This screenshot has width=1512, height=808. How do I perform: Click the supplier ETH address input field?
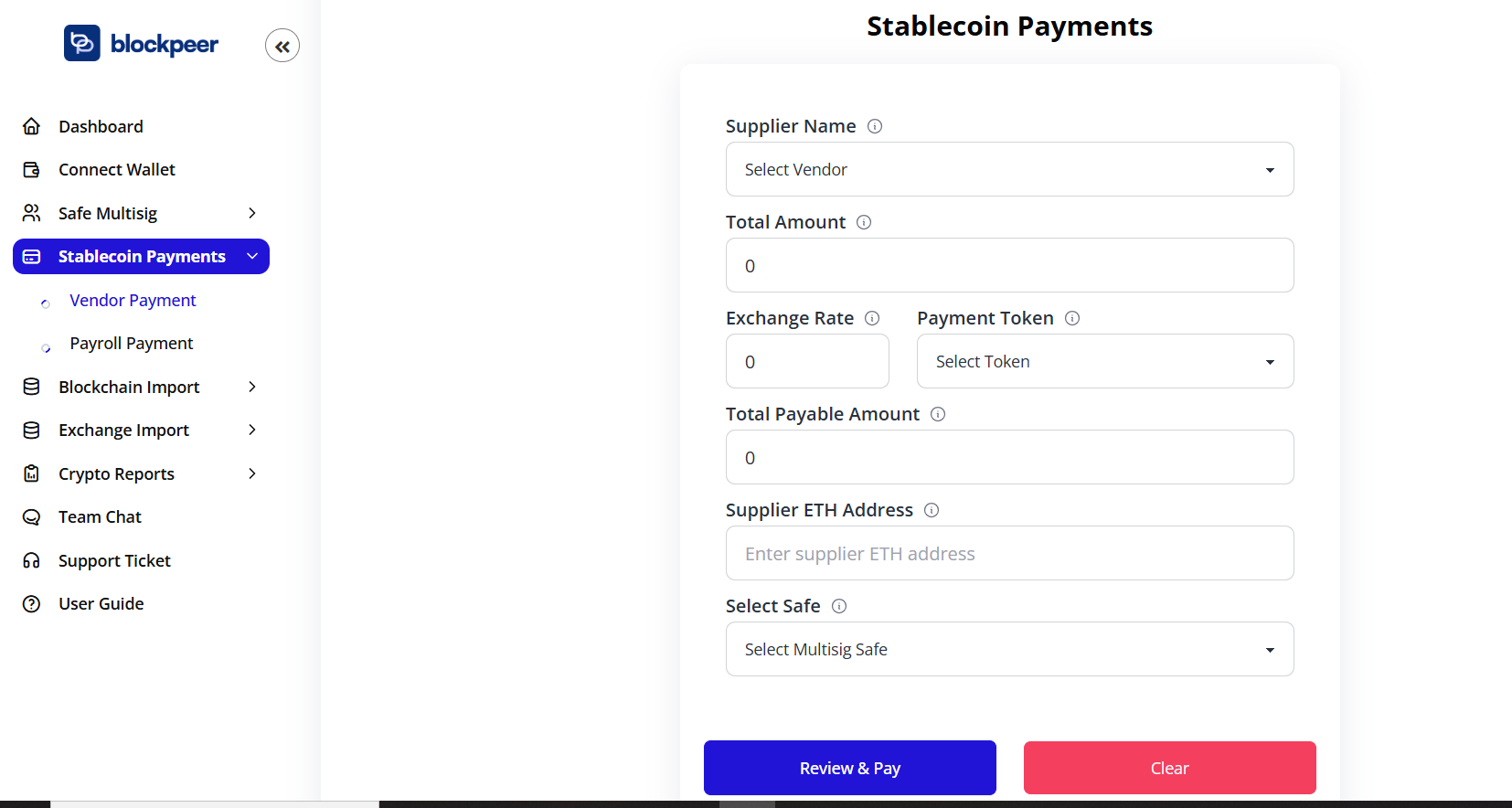[x=1008, y=553]
